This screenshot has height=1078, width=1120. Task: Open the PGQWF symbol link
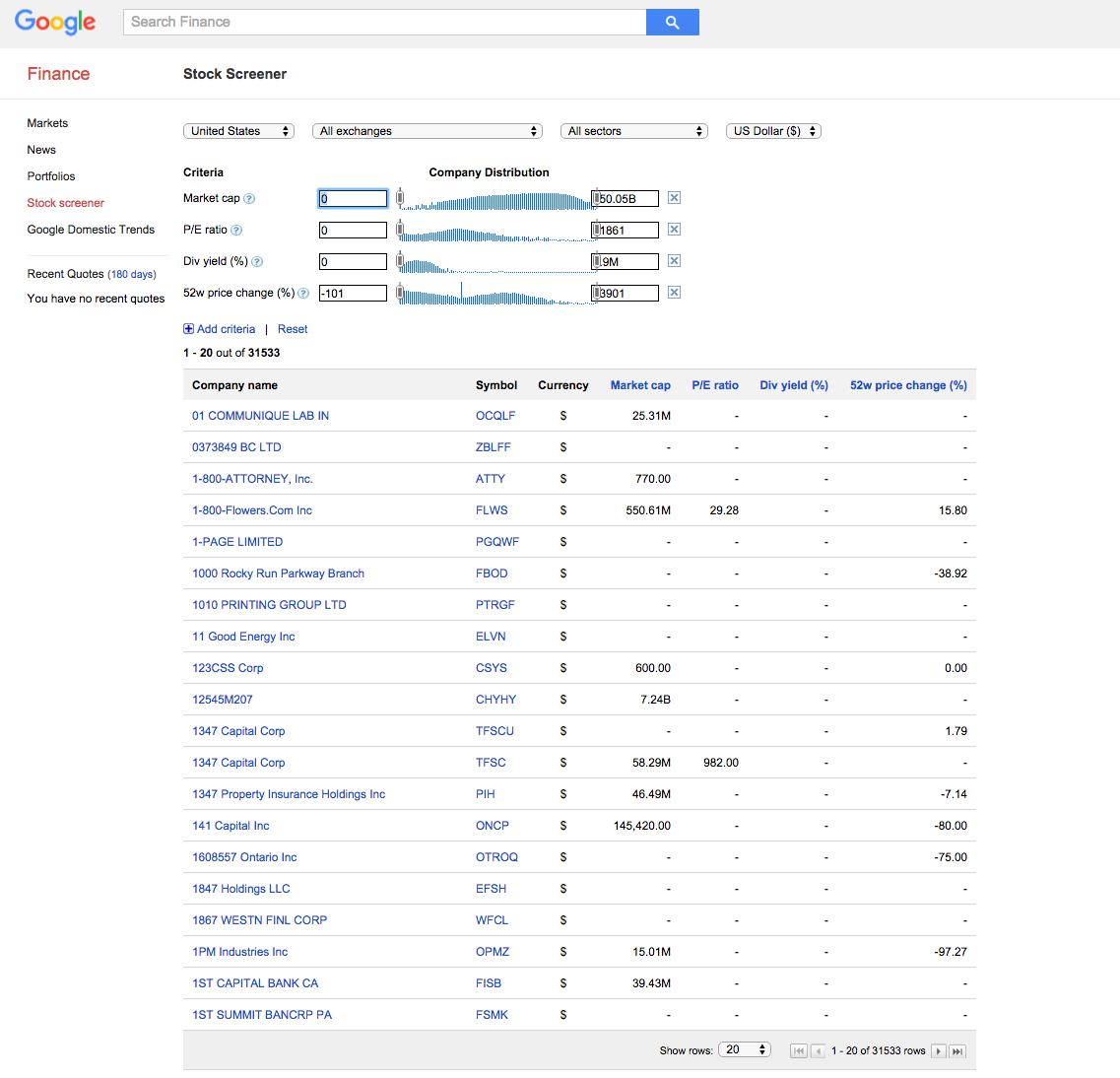click(497, 542)
